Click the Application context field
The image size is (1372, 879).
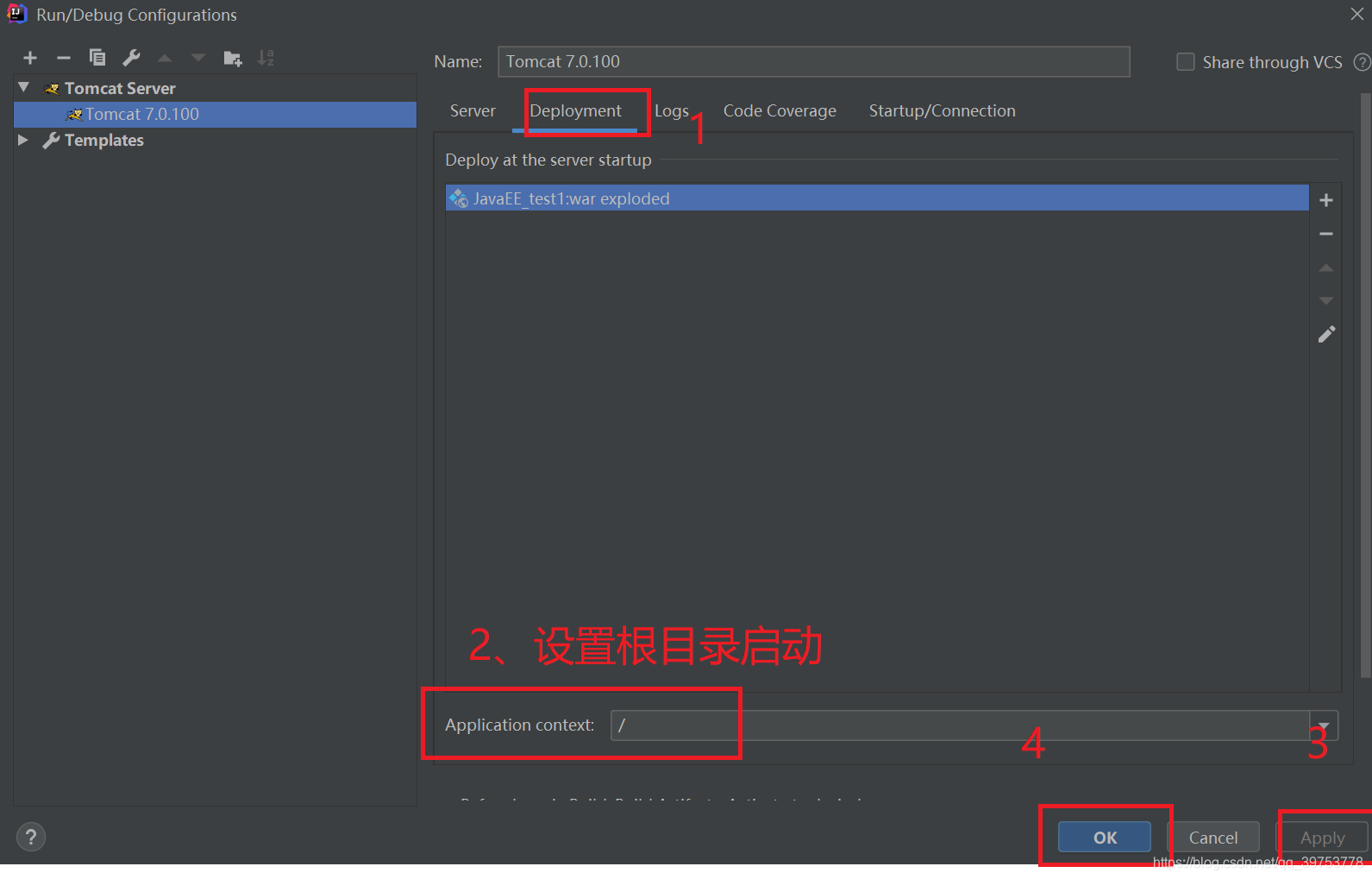tap(960, 725)
